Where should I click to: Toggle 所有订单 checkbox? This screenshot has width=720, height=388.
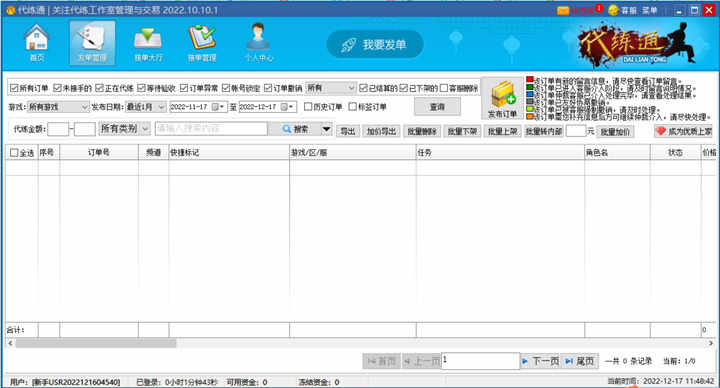click(x=14, y=88)
